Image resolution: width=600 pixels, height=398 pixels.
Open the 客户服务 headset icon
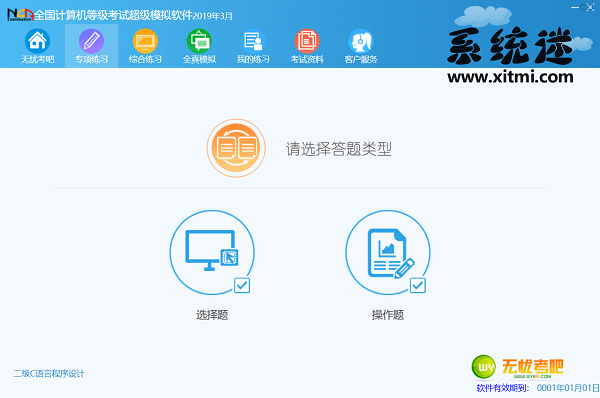pyautogui.click(x=361, y=41)
